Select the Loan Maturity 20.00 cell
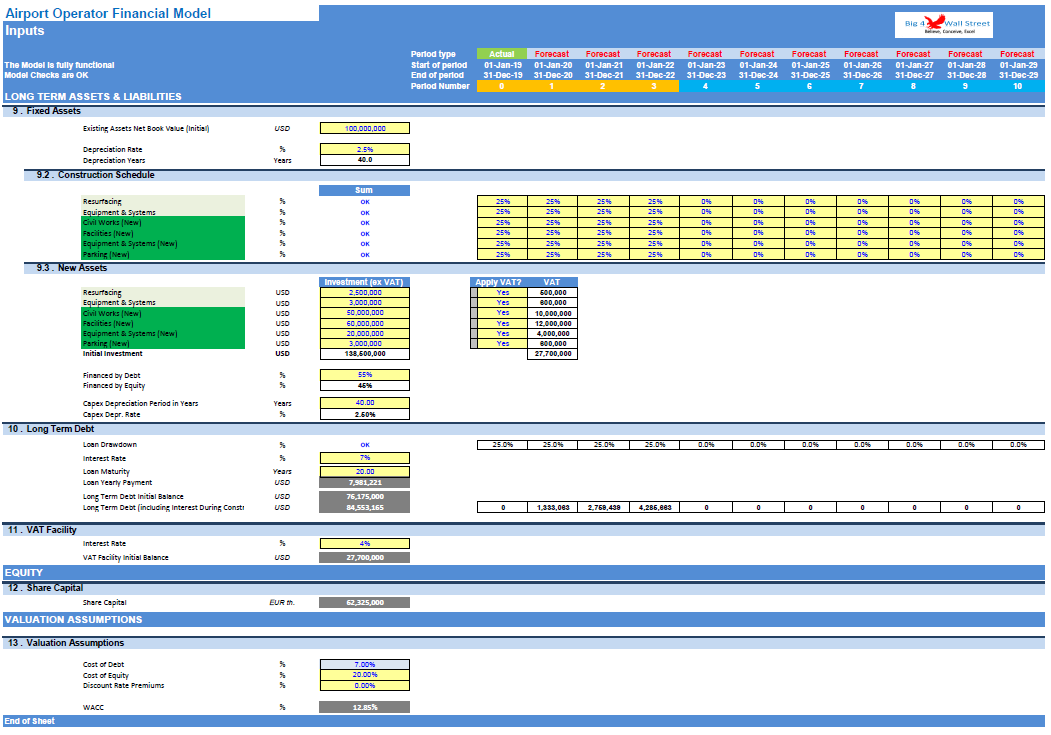 (x=365, y=472)
